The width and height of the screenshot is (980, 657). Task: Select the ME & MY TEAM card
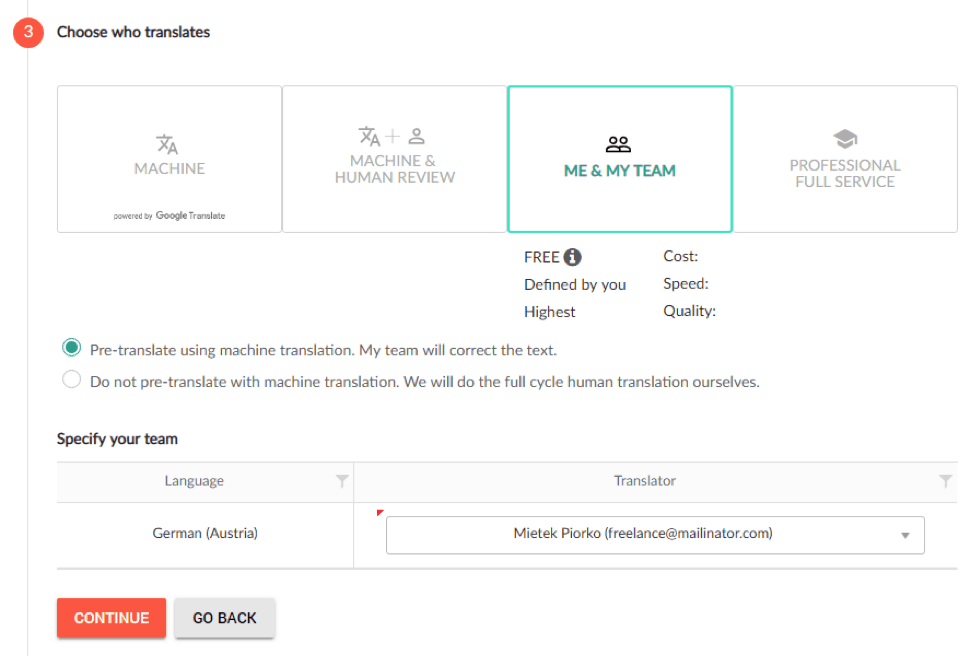coord(619,159)
